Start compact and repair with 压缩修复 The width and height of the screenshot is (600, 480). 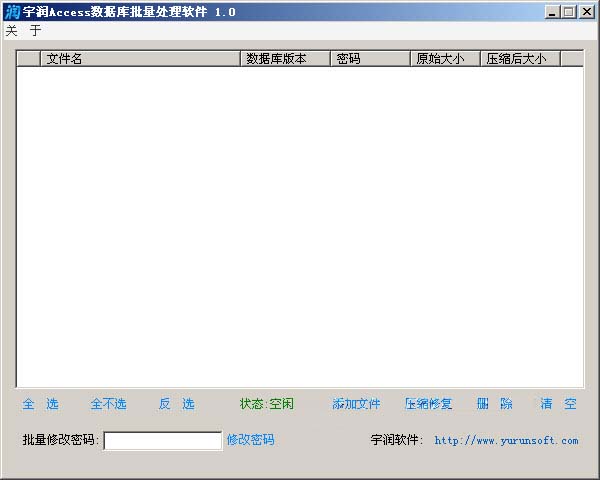tap(428, 404)
